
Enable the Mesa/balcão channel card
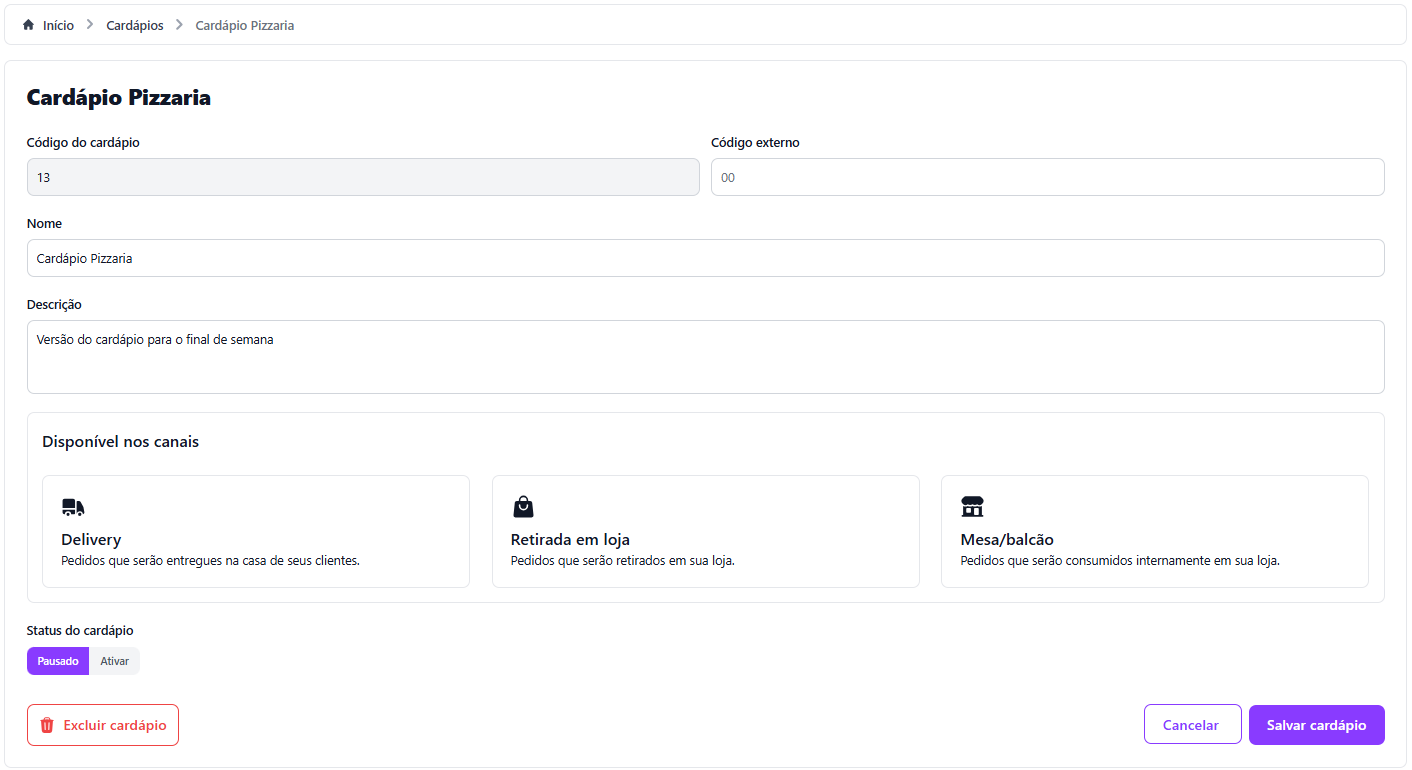click(x=1154, y=531)
